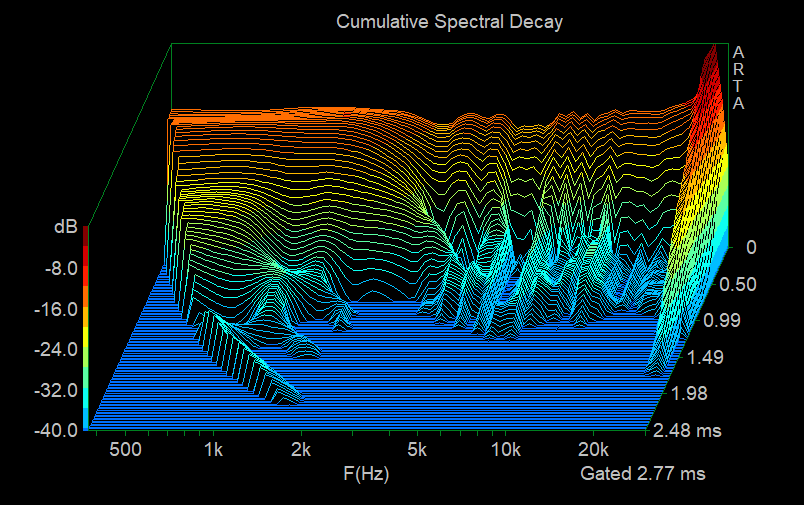
Task: Click the 5k frequency tick label
Action: tap(418, 450)
